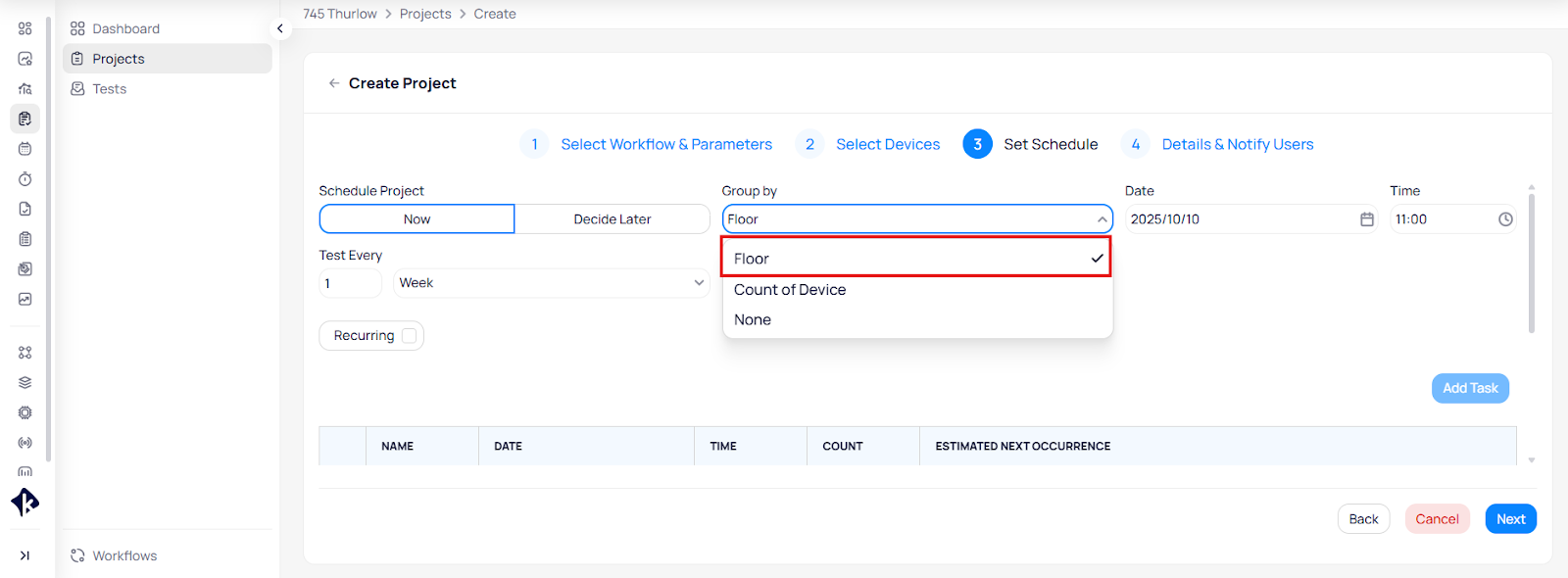This screenshot has height=578, width=1568.
Task: Open the Projects sidebar menu item
Action: click(119, 59)
